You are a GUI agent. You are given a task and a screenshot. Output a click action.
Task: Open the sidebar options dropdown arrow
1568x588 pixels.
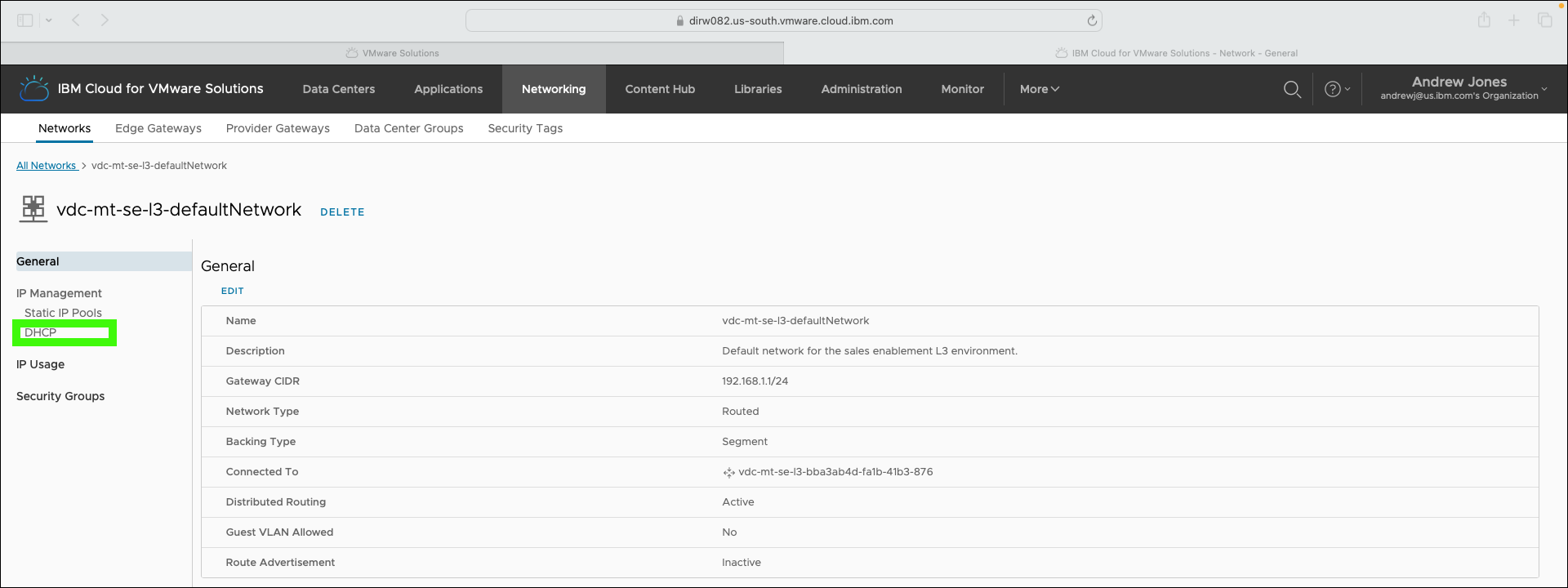[49, 20]
